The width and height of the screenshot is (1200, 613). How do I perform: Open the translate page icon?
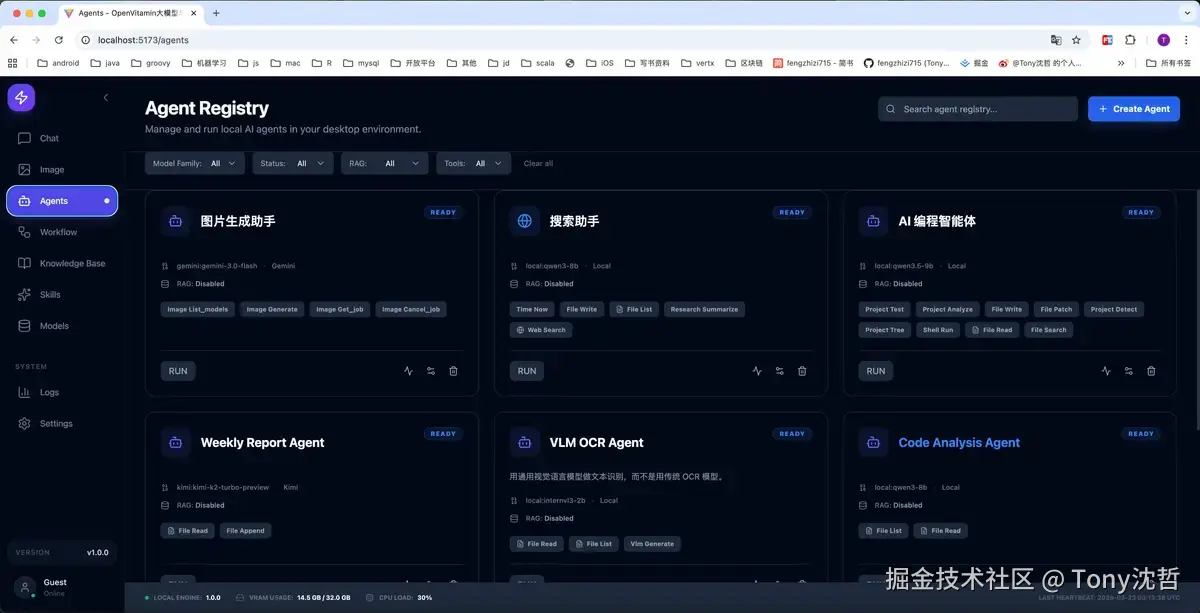(x=1056, y=40)
